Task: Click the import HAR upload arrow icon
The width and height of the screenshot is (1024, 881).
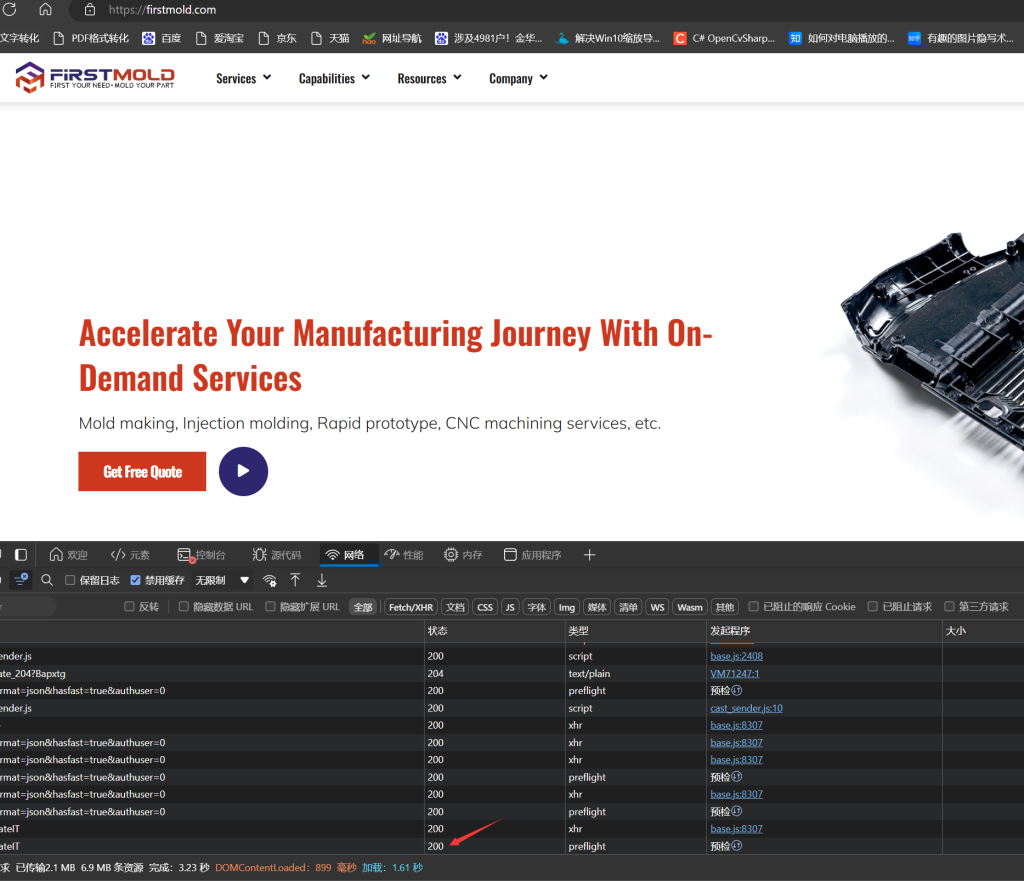Action: [295, 580]
